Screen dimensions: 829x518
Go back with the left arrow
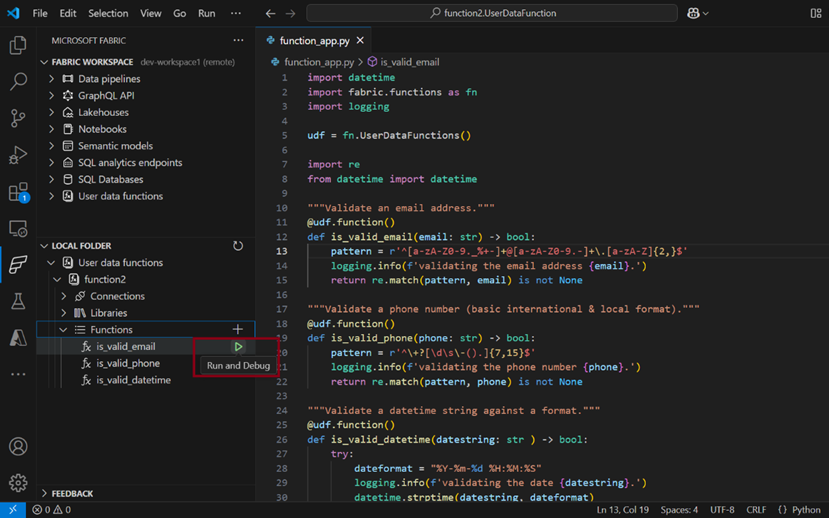point(270,13)
